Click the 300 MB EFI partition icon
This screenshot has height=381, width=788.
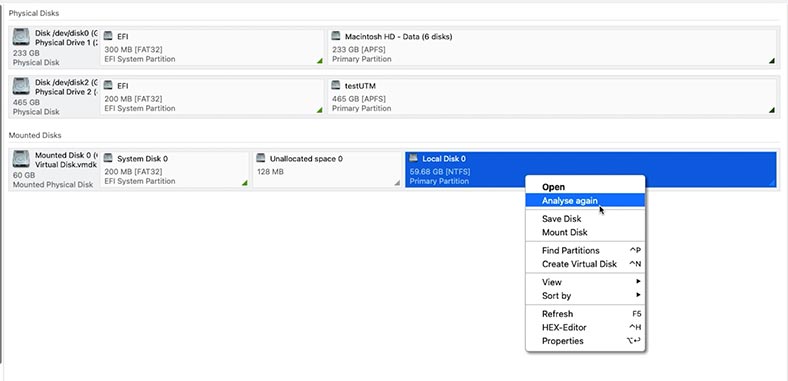(x=108, y=36)
